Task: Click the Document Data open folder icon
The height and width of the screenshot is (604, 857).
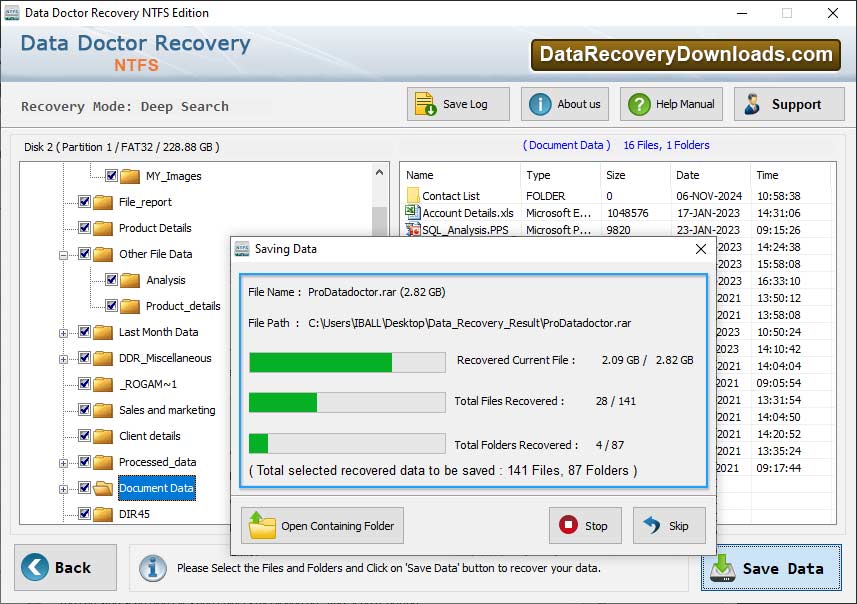Action: click(103, 488)
